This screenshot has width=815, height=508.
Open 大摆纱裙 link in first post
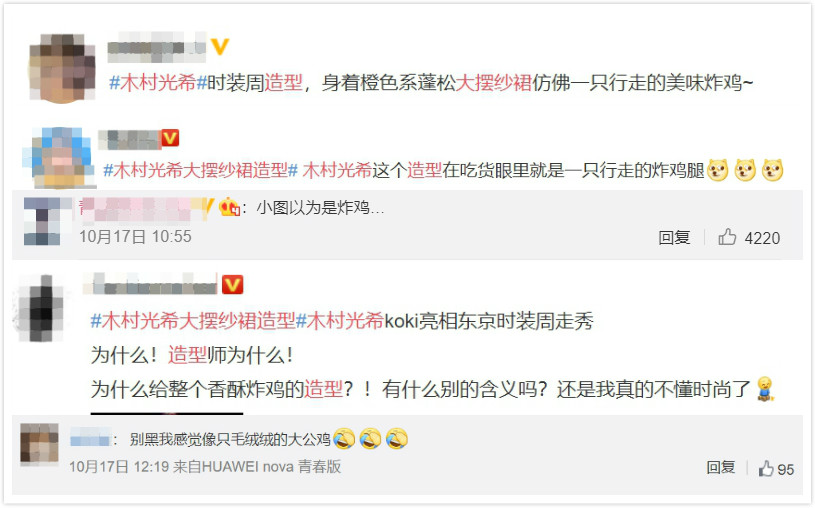[x=493, y=83]
